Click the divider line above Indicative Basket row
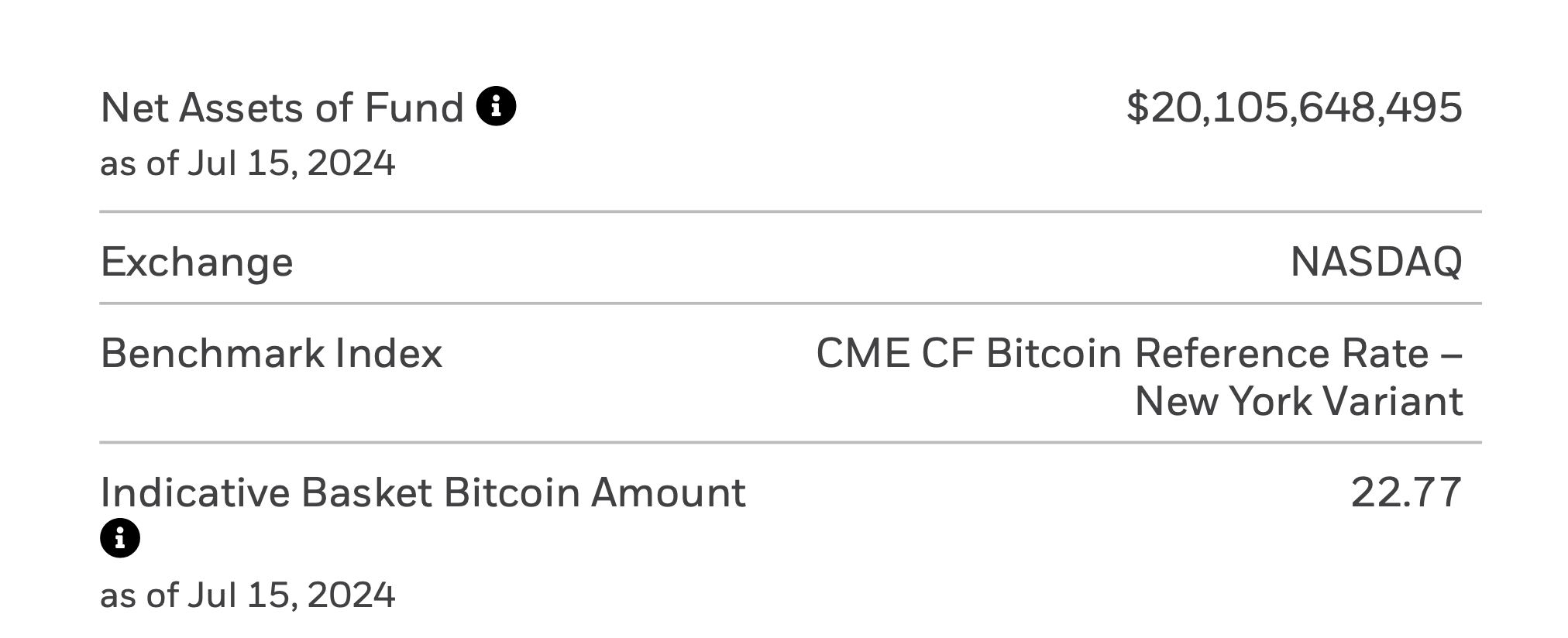 tap(790, 443)
